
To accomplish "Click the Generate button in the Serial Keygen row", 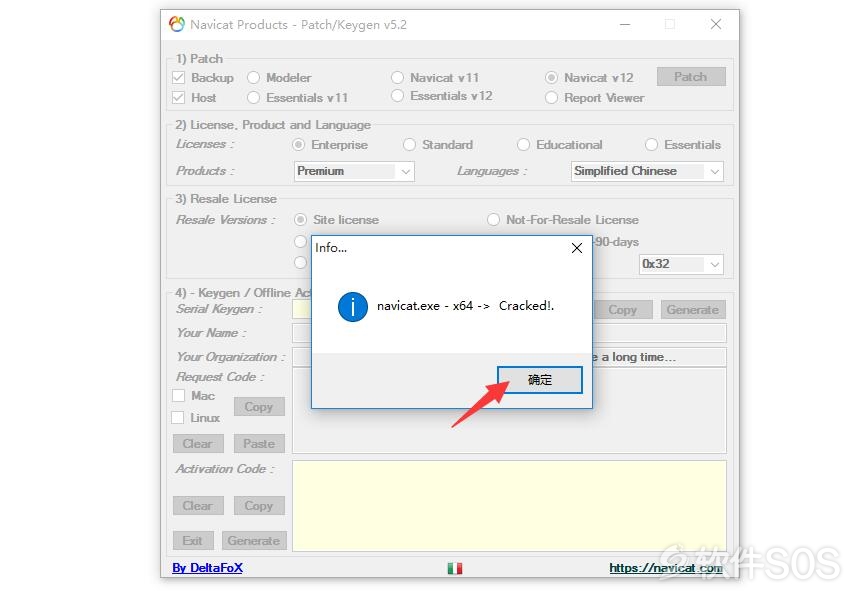I will pos(693,310).
